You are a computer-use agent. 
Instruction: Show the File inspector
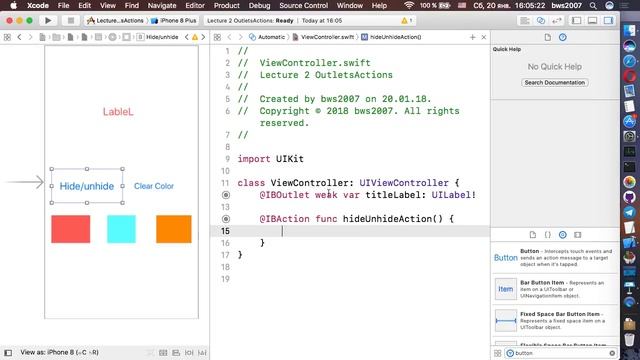pyautogui.click(x=547, y=37)
